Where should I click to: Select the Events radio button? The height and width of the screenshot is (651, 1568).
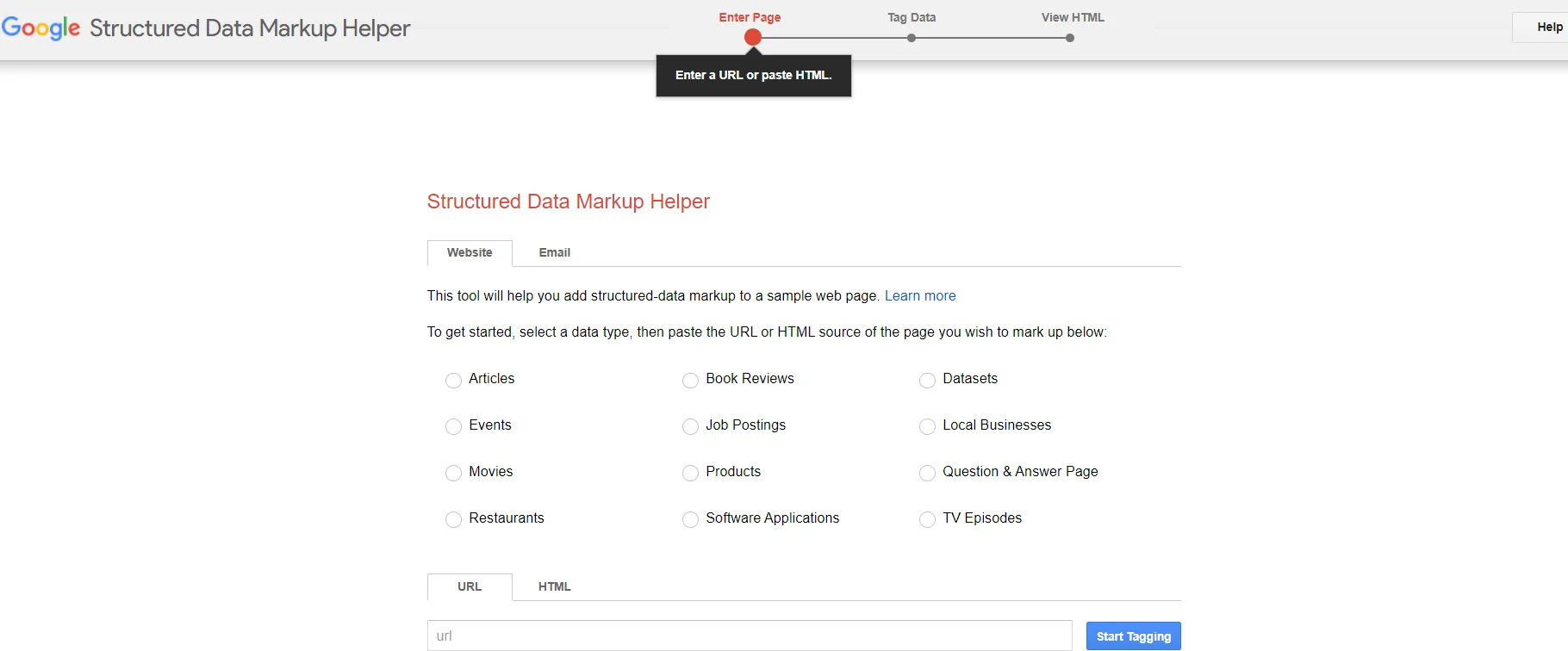coord(453,426)
